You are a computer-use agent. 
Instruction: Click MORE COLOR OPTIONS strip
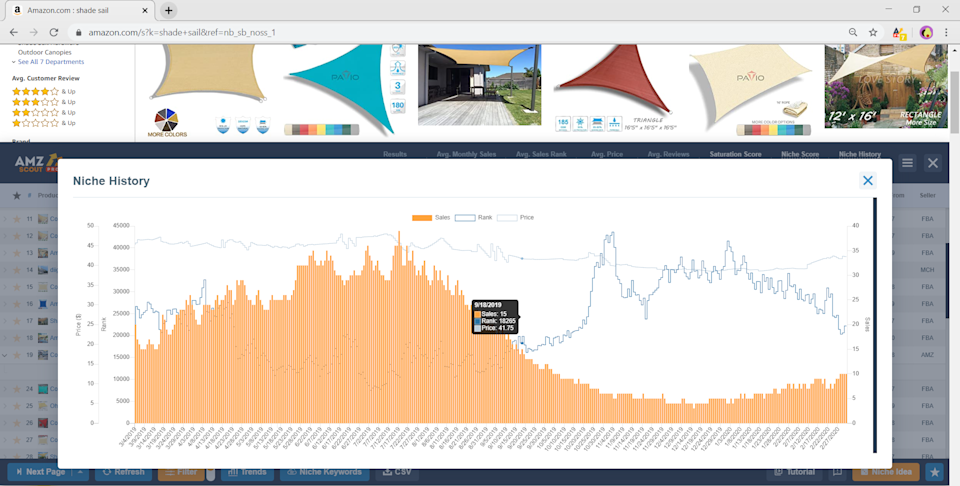(773, 129)
